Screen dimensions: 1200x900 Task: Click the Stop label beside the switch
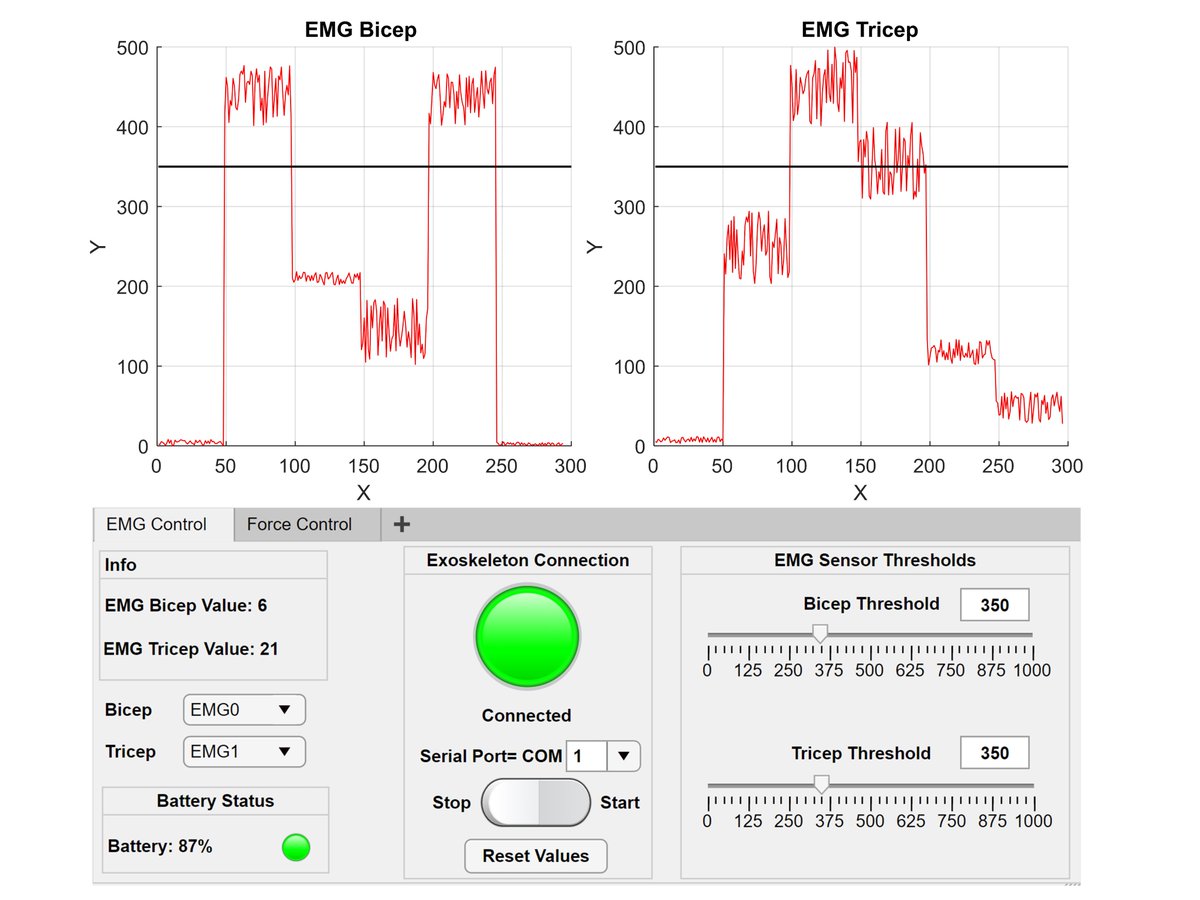click(452, 802)
